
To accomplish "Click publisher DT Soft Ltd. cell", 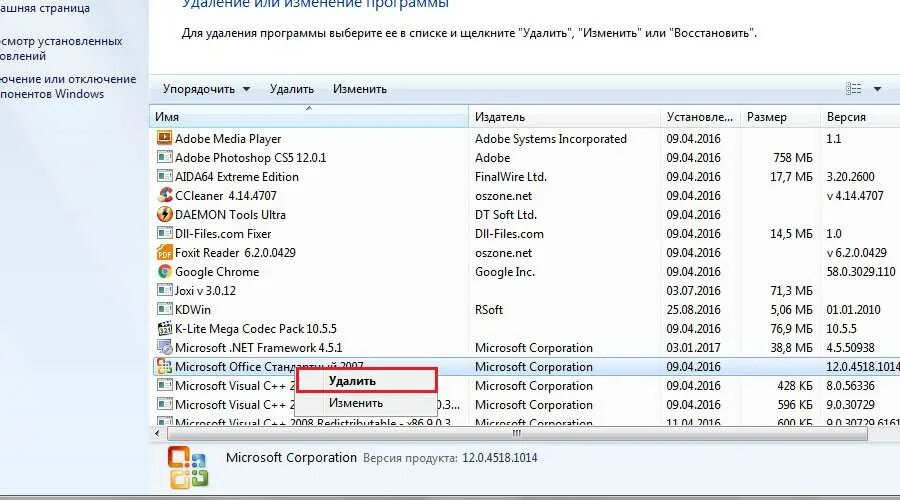I will pos(506,215).
